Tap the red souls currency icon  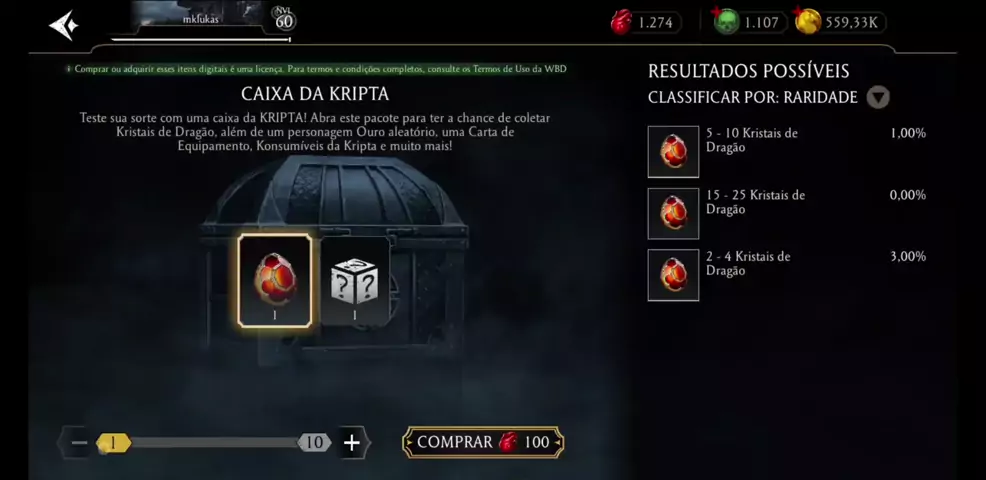tap(621, 22)
